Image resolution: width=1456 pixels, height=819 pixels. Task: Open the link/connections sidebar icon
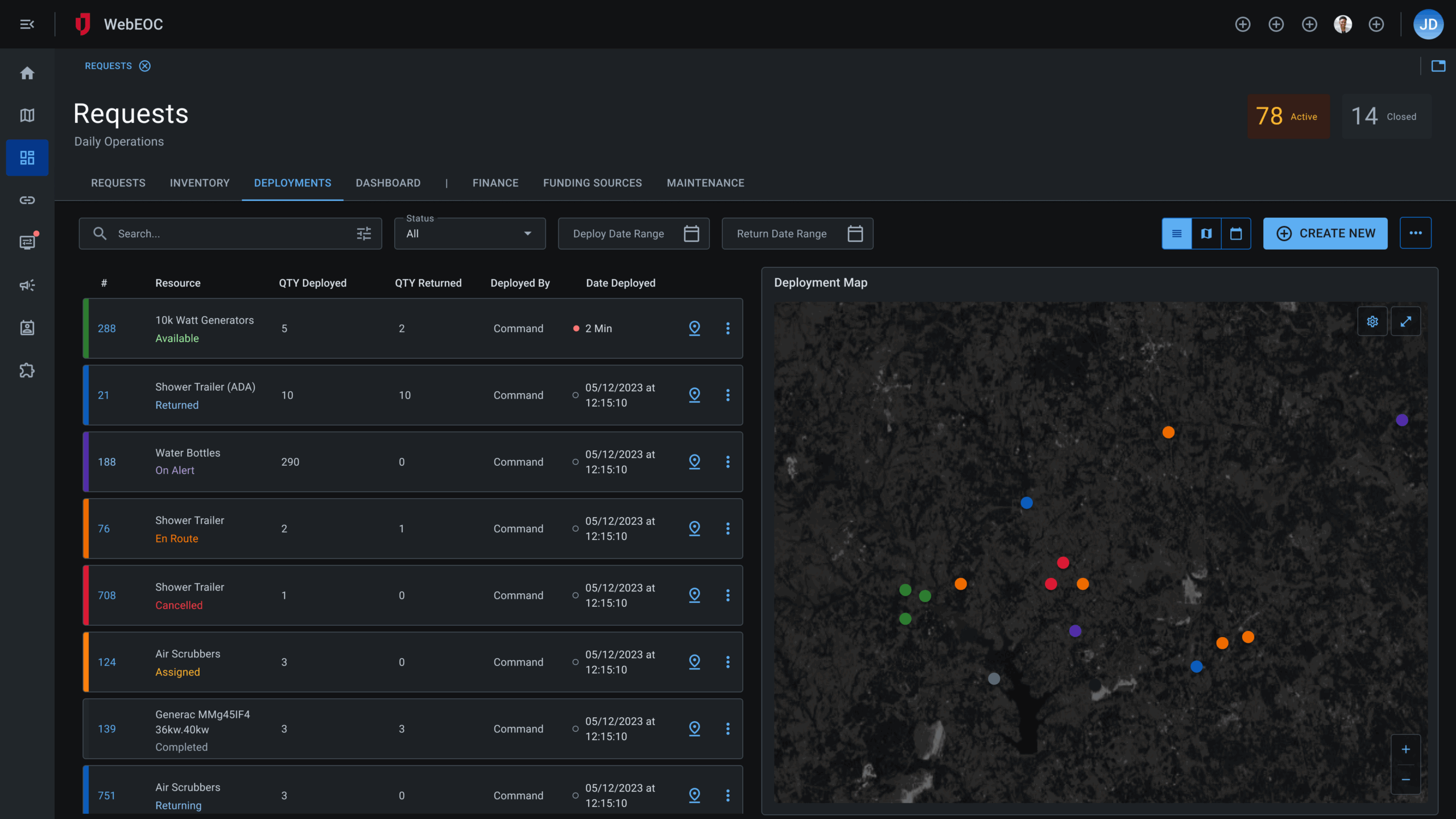coord(27,200)
